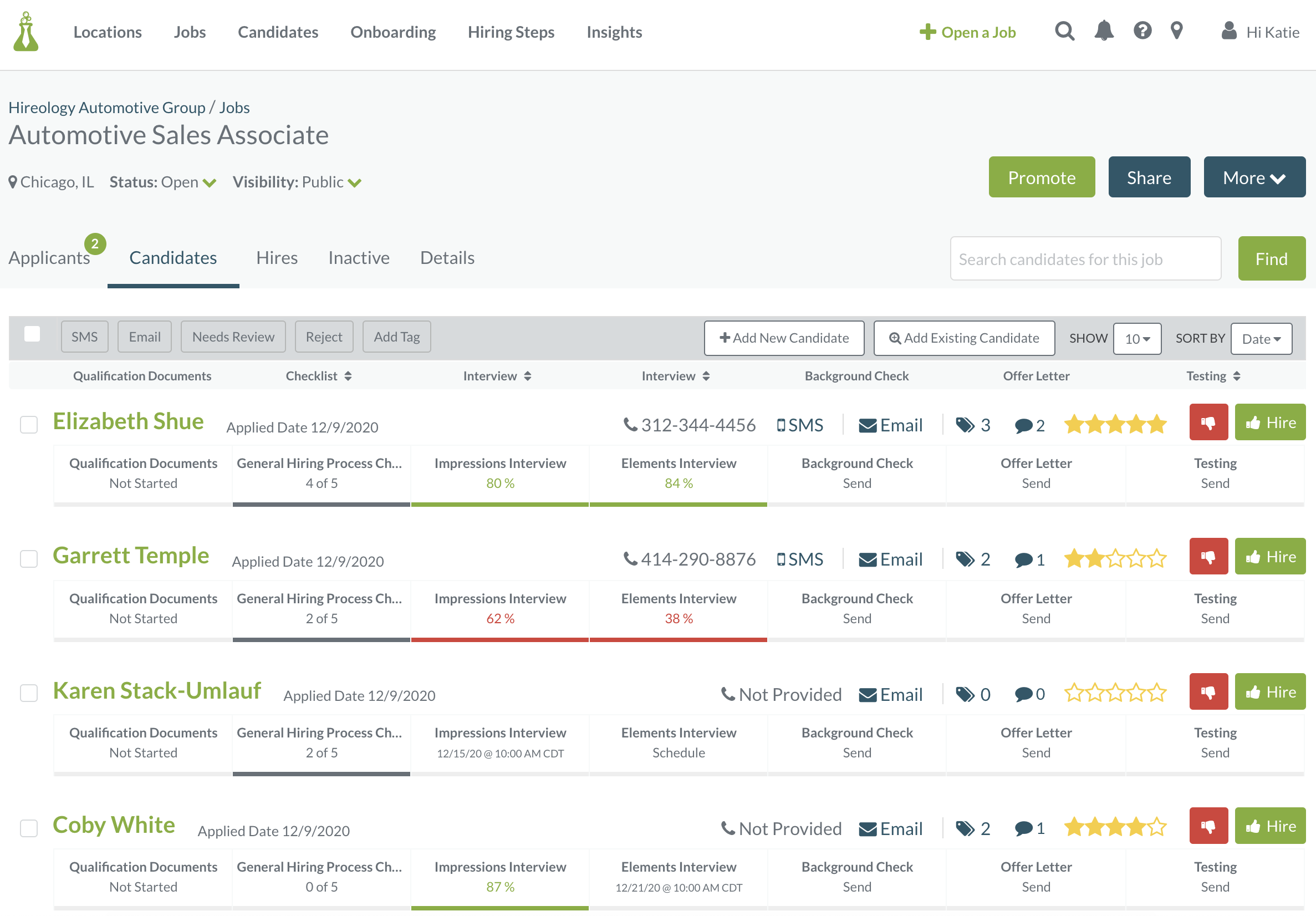
Task: Open the Show 10 results dropdown
Action: (1136, 339)
